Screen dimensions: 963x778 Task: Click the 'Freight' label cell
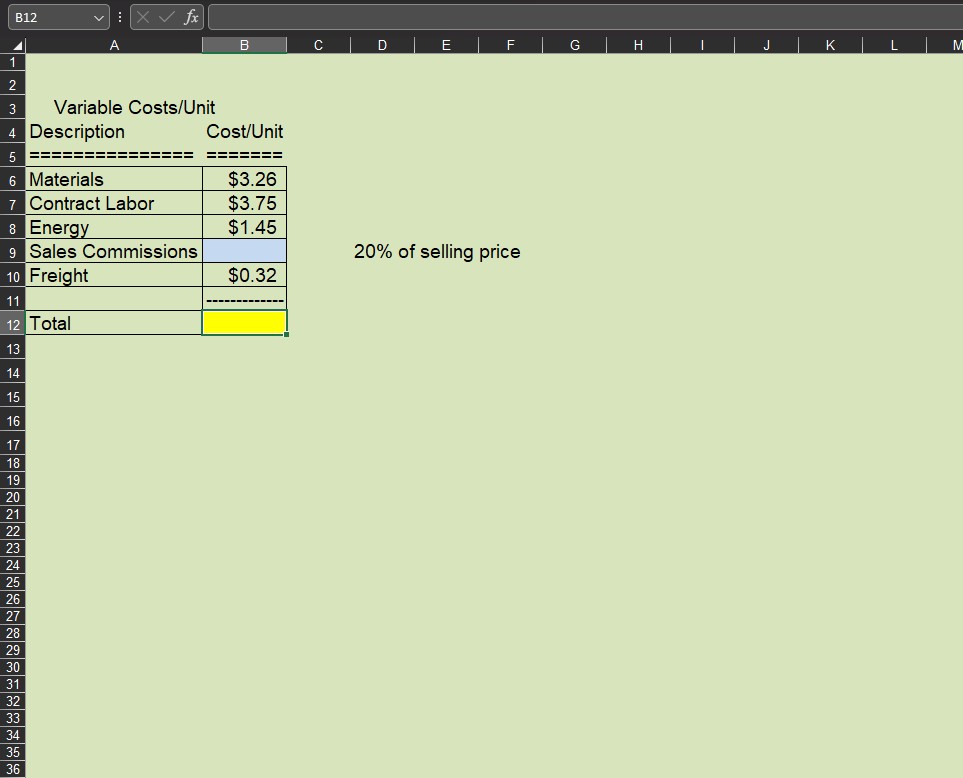pyautogui.click(x=114, y=275)
